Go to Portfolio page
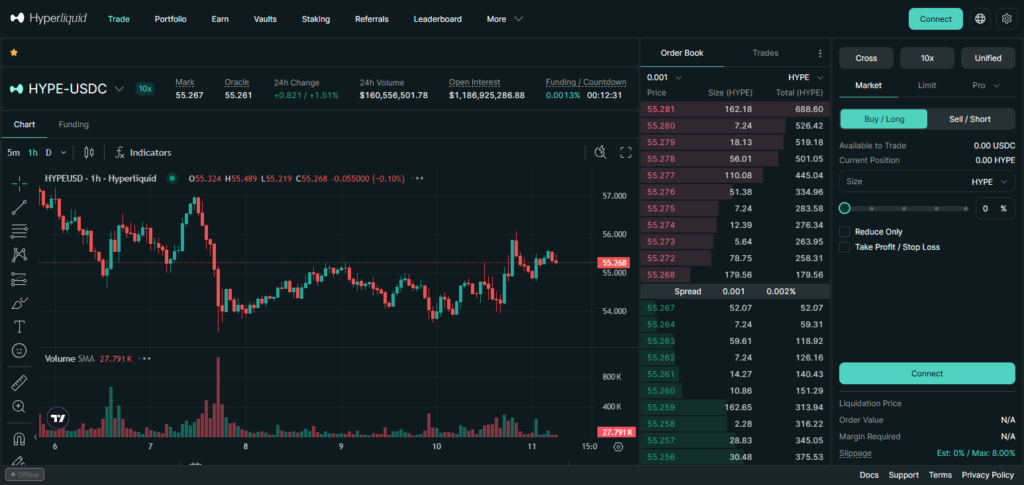The image size is (1024, 485). pyautogui.click(x=170, y=19)
